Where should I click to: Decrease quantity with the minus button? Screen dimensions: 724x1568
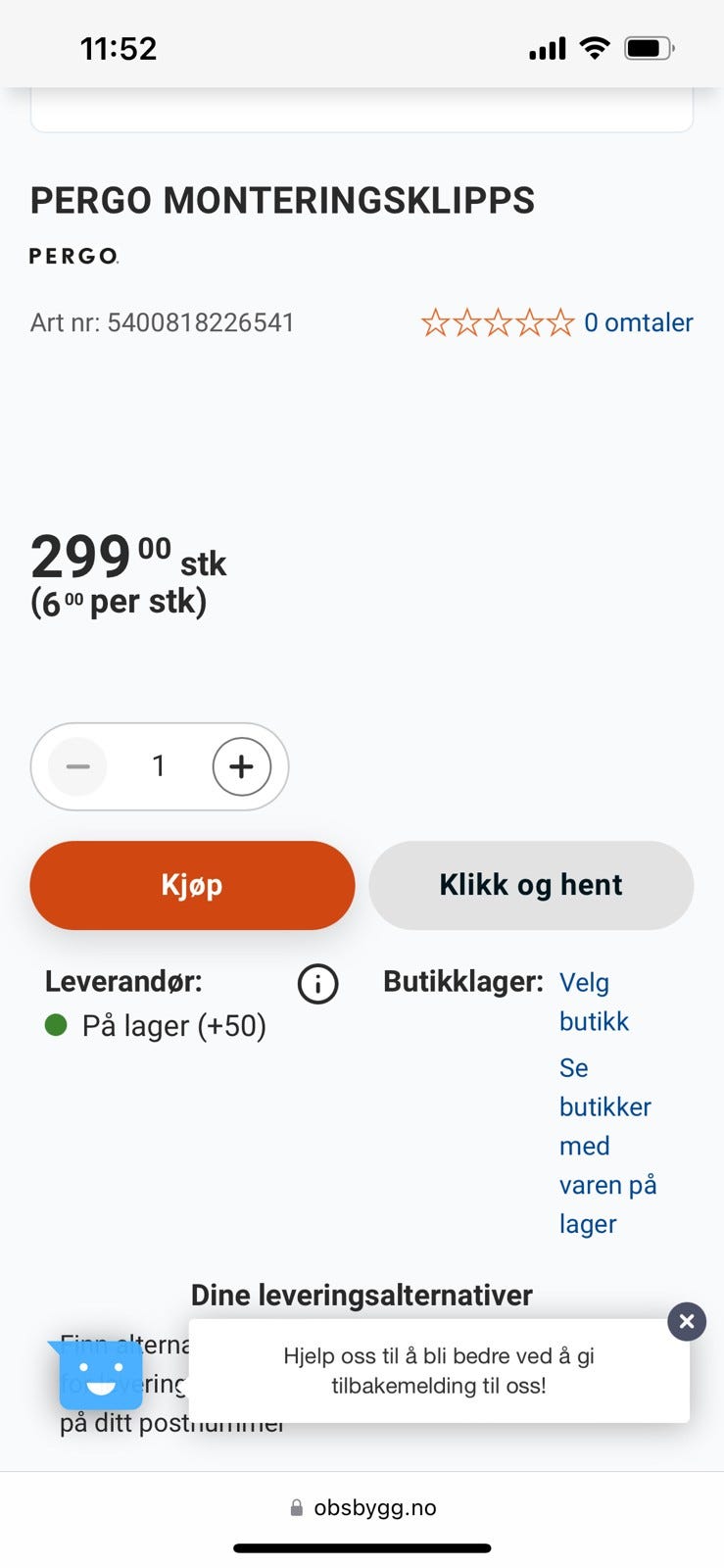pos(78,766)
